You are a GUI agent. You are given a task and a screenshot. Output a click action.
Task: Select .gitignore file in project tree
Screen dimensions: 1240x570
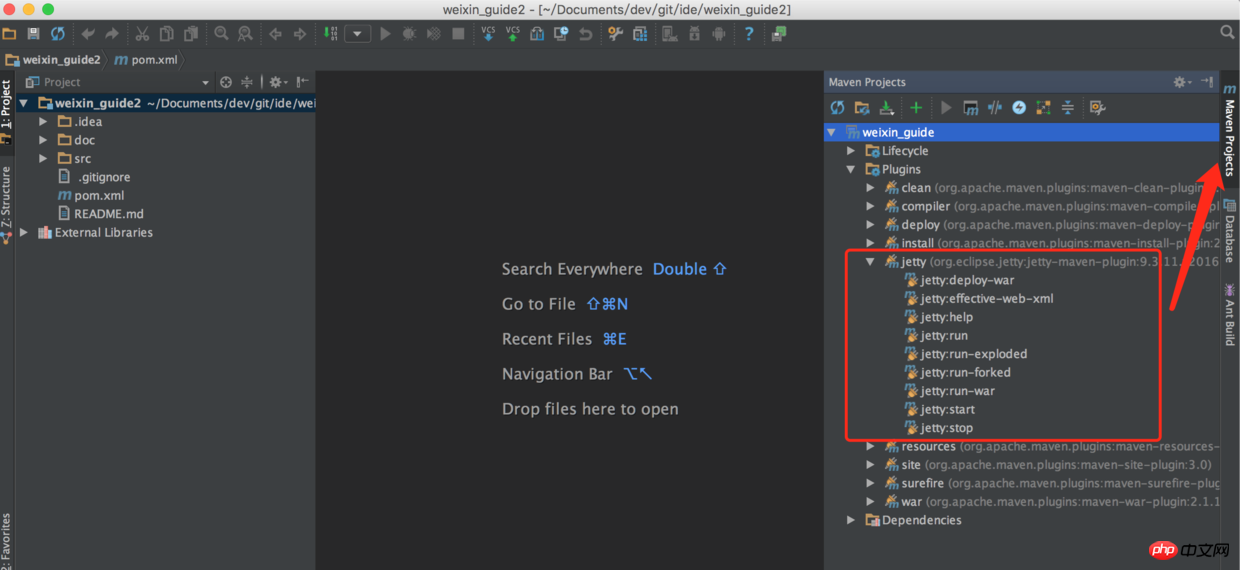[x=94, y=177]
